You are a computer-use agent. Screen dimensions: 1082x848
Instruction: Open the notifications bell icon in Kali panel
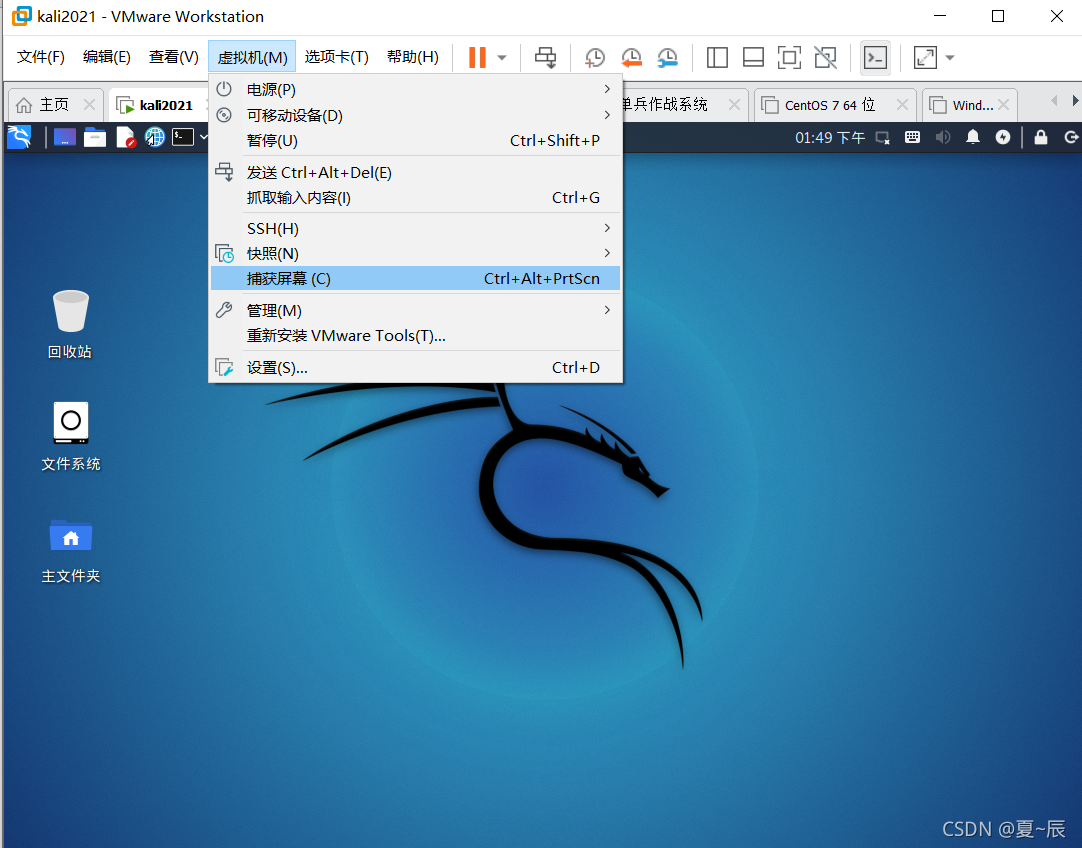tap(973, 137)
